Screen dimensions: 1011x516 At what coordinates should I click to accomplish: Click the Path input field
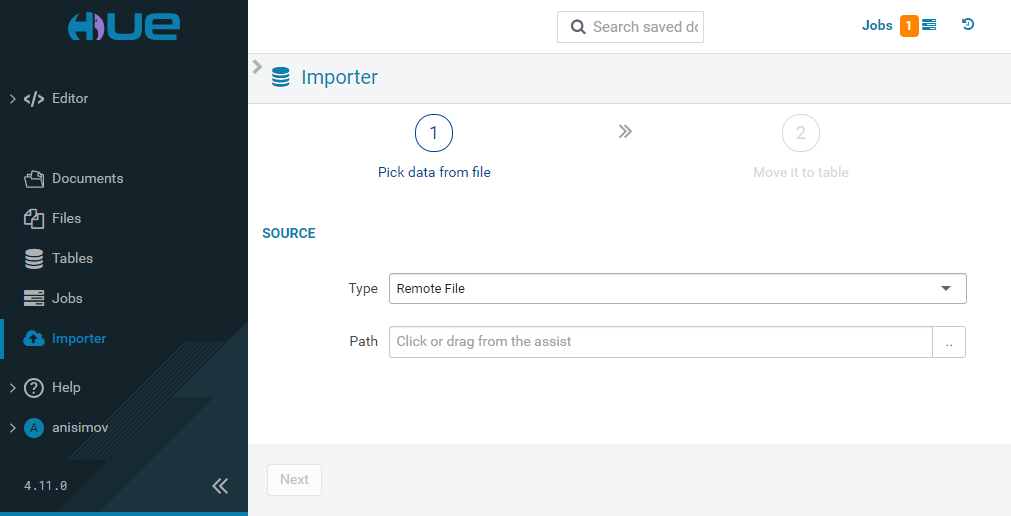[x=661, y=342]
